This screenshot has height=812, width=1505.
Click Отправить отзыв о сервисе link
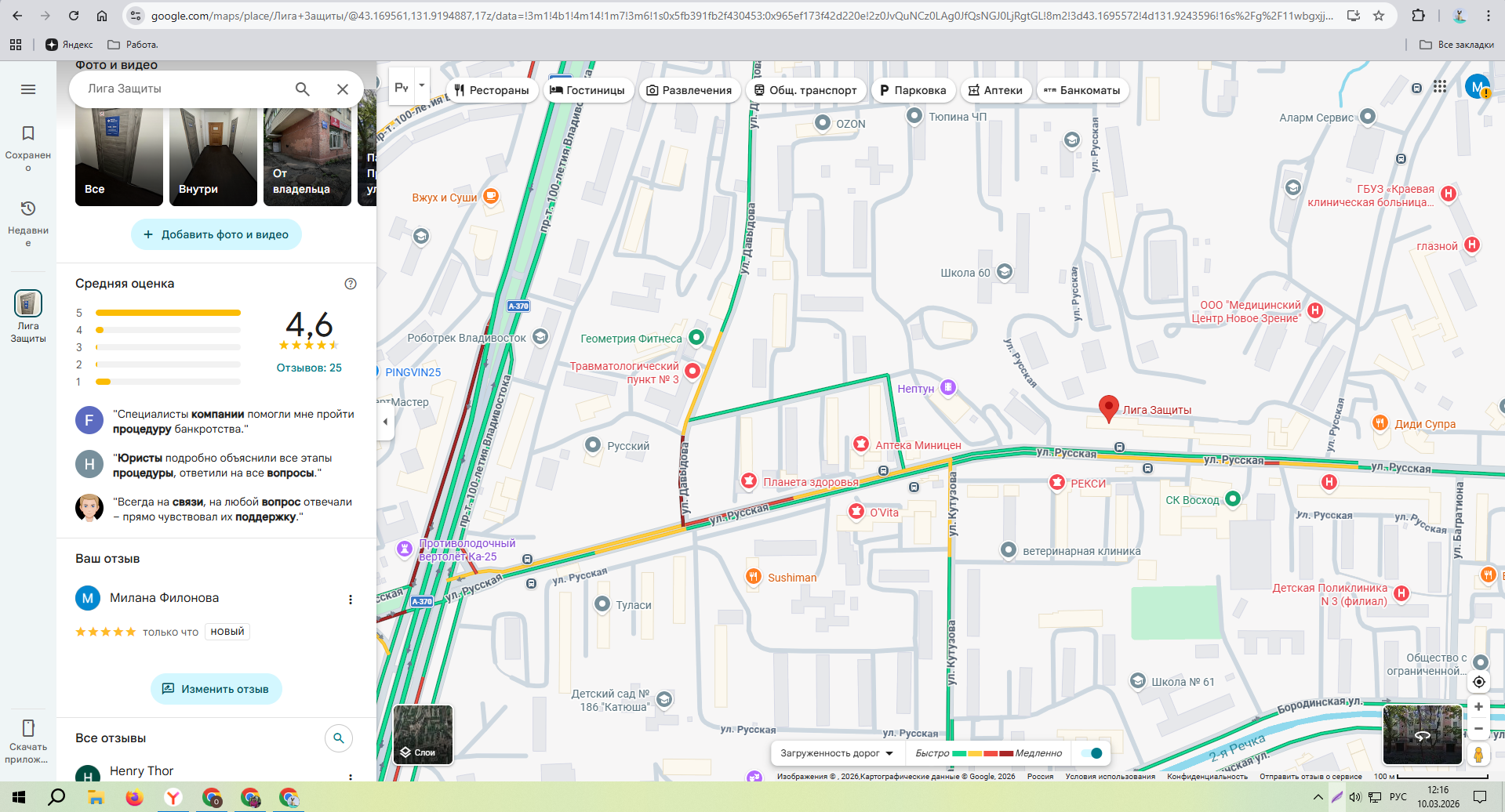tap(1311, 777)
